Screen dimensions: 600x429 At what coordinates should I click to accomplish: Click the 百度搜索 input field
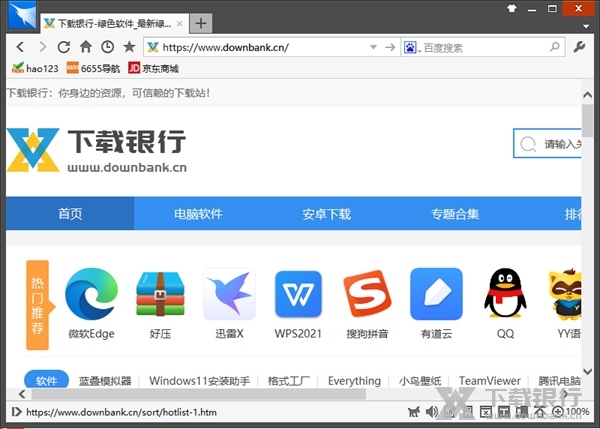tap(485, 47)
